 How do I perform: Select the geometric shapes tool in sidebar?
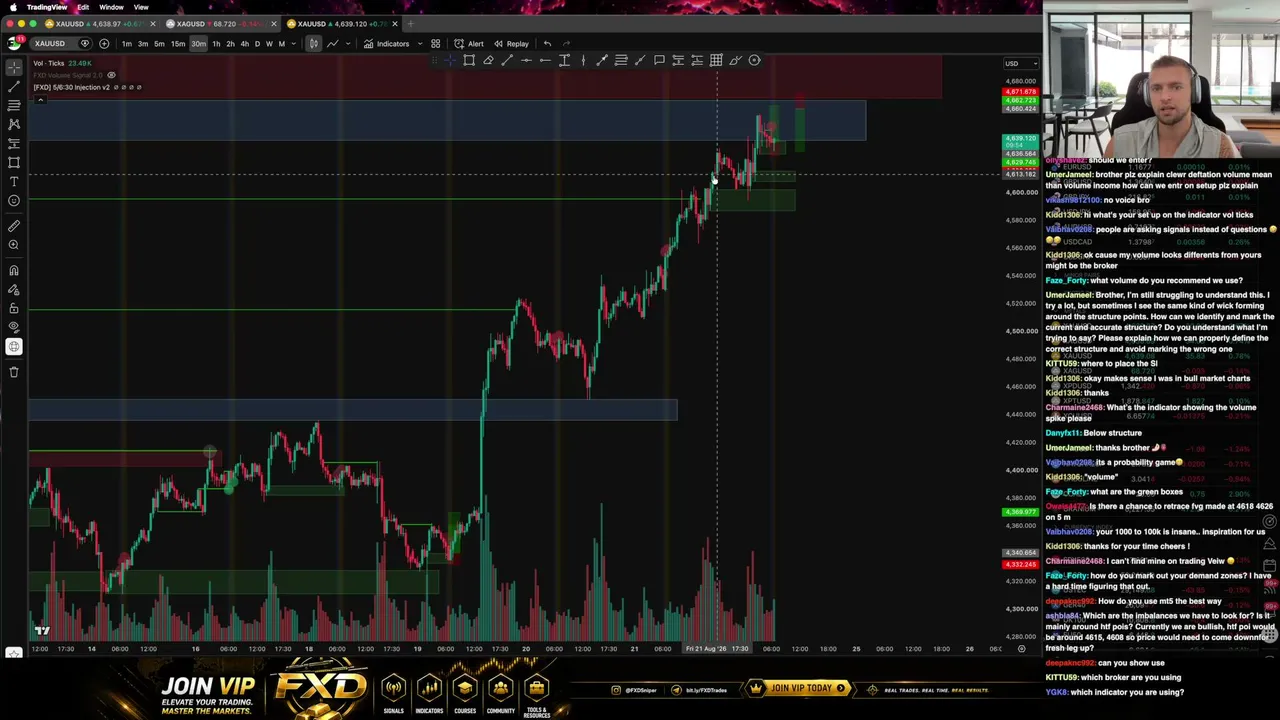(14, 162)
